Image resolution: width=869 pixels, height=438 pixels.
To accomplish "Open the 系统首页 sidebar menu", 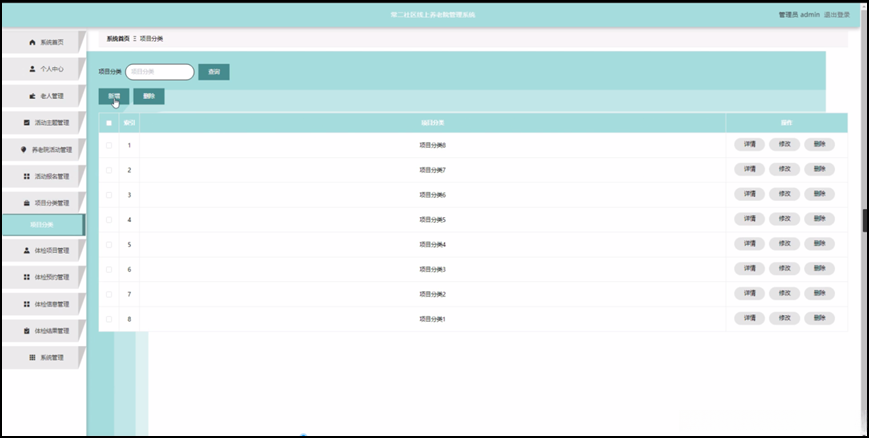I will click(x=44, y=42).
